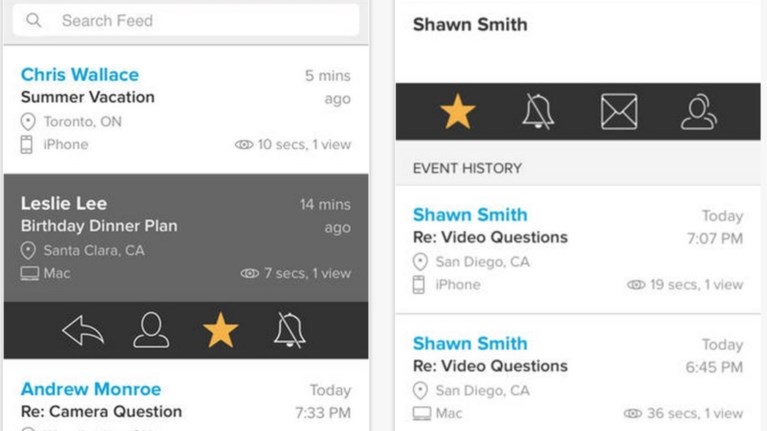Click inside the Search Feed field
Viewport: 767px width, 431px height.
pos(200,20)
